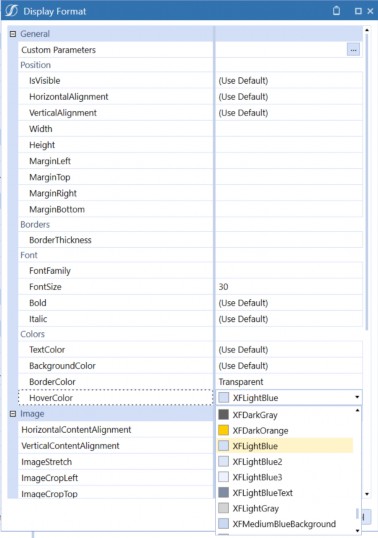Click the XFLightBlueText color swatch
378x538 pixels.
223,492
